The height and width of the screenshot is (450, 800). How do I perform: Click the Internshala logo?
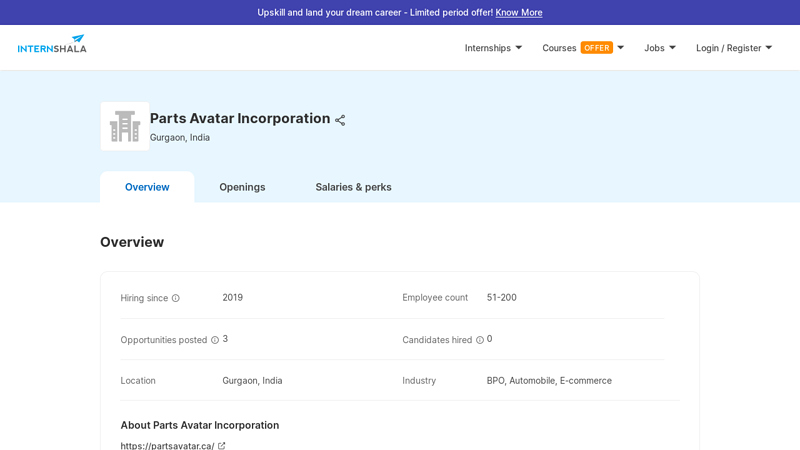pyautogui.click(x=52, y=44)
